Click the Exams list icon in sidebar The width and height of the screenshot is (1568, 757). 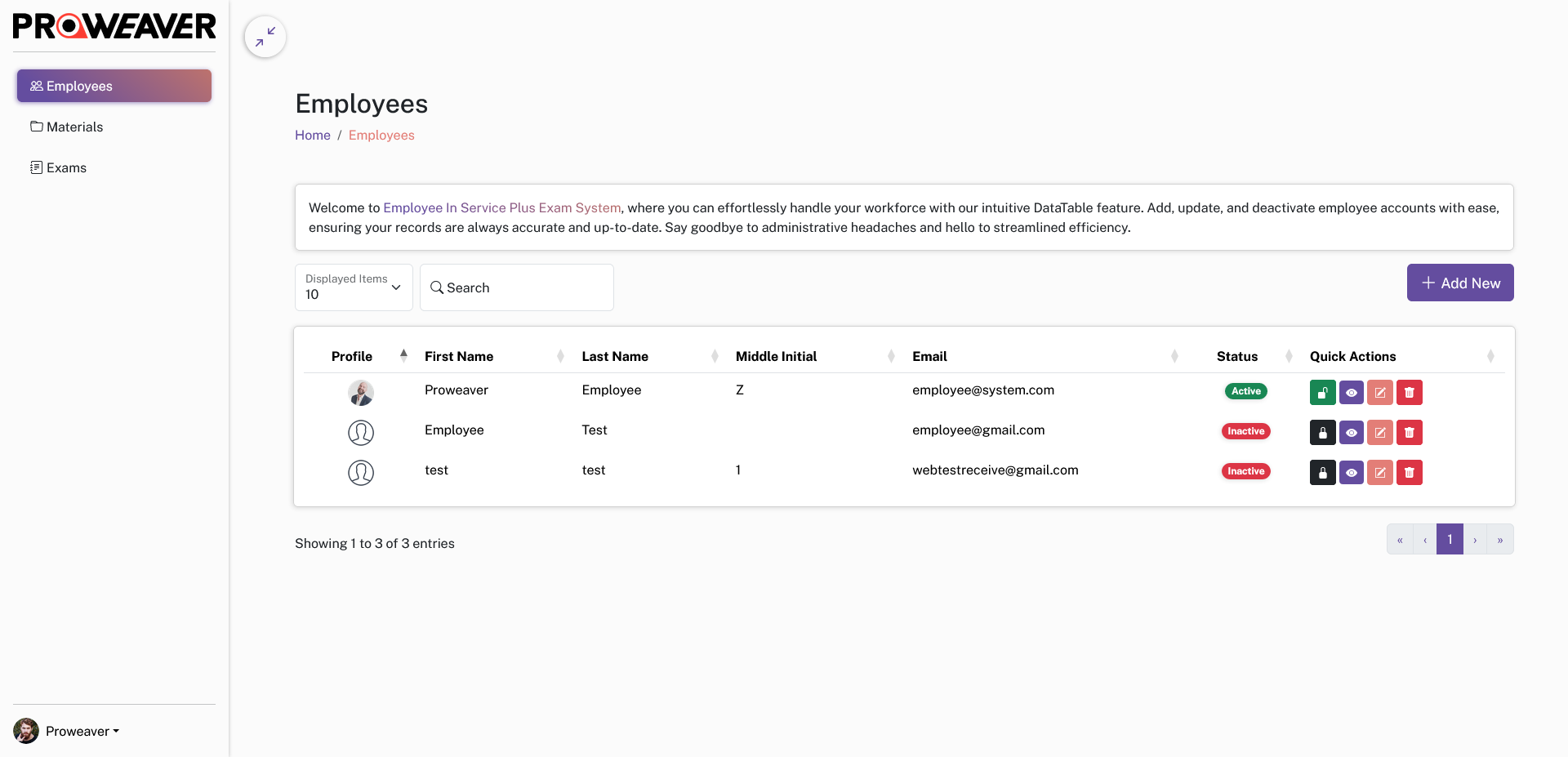tap(35, 167)
